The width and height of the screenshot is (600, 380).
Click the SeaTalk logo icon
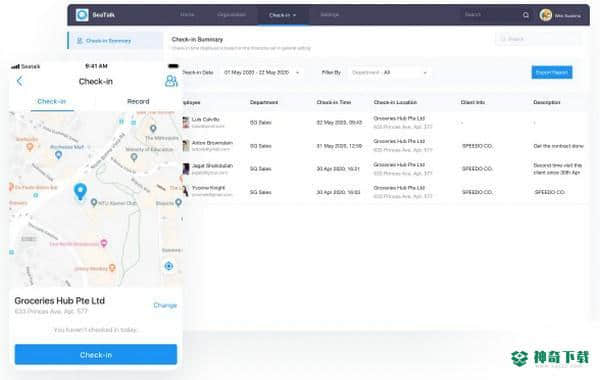[x=82, y=15]
